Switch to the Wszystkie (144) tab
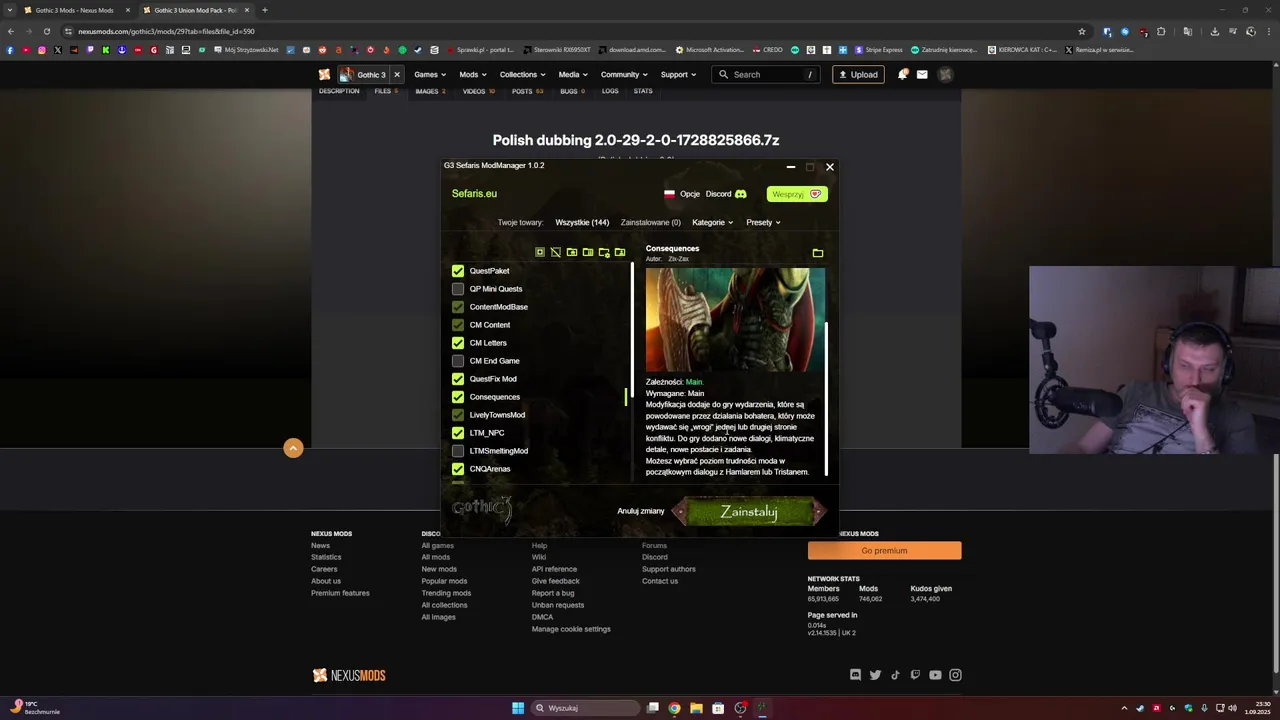Image resolution: width=1280 pixels, height=720 pixels. [582, 222]
